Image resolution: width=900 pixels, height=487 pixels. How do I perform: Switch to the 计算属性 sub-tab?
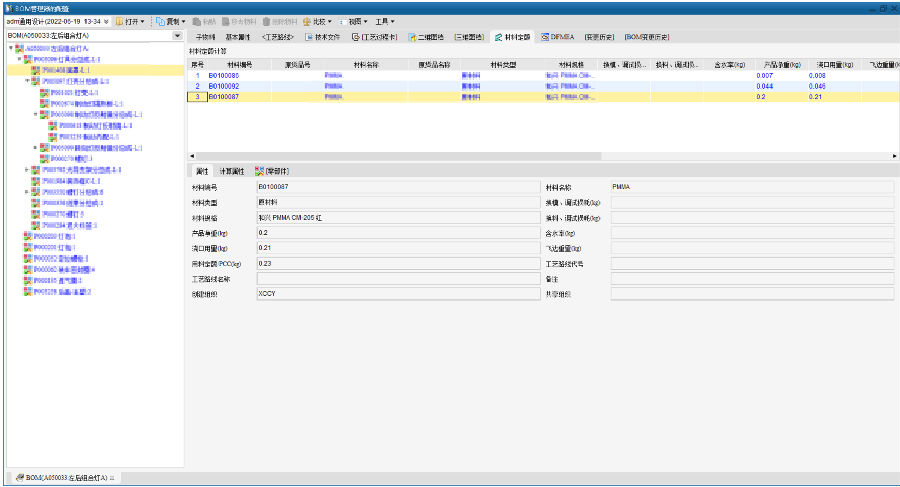click(x=232, y=171)
